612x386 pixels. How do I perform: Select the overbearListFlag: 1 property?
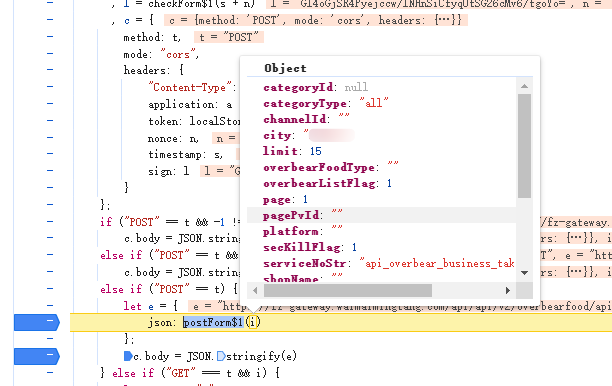(327, 183)
